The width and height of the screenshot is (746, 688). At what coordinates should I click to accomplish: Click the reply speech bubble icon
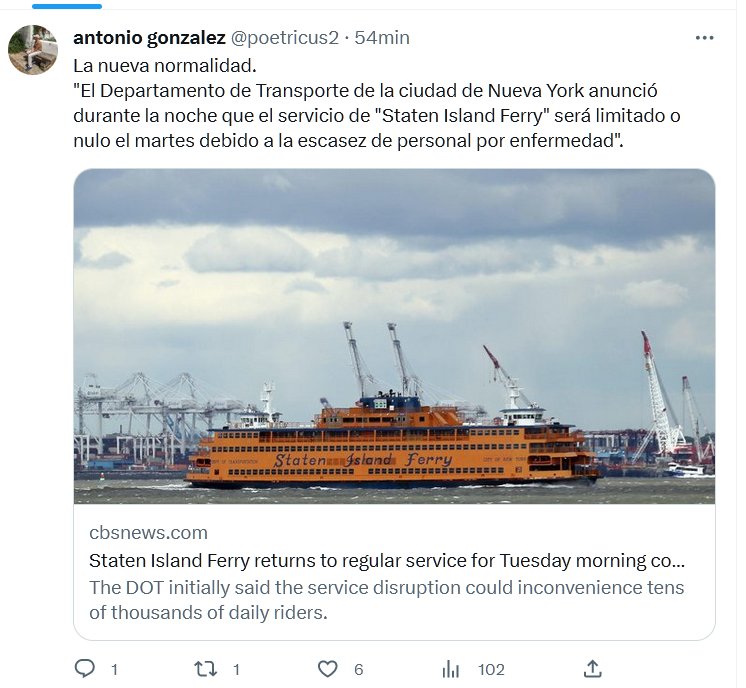point(85,668)
